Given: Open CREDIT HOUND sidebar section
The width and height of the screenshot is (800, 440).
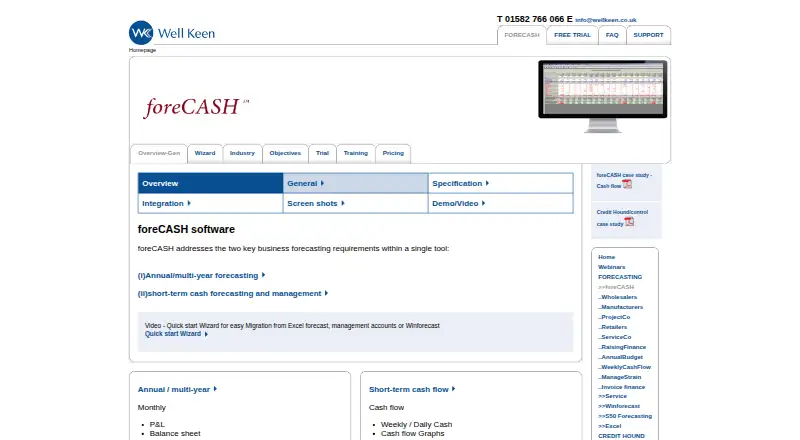Looking at the screenshot, I should (621, 436).
